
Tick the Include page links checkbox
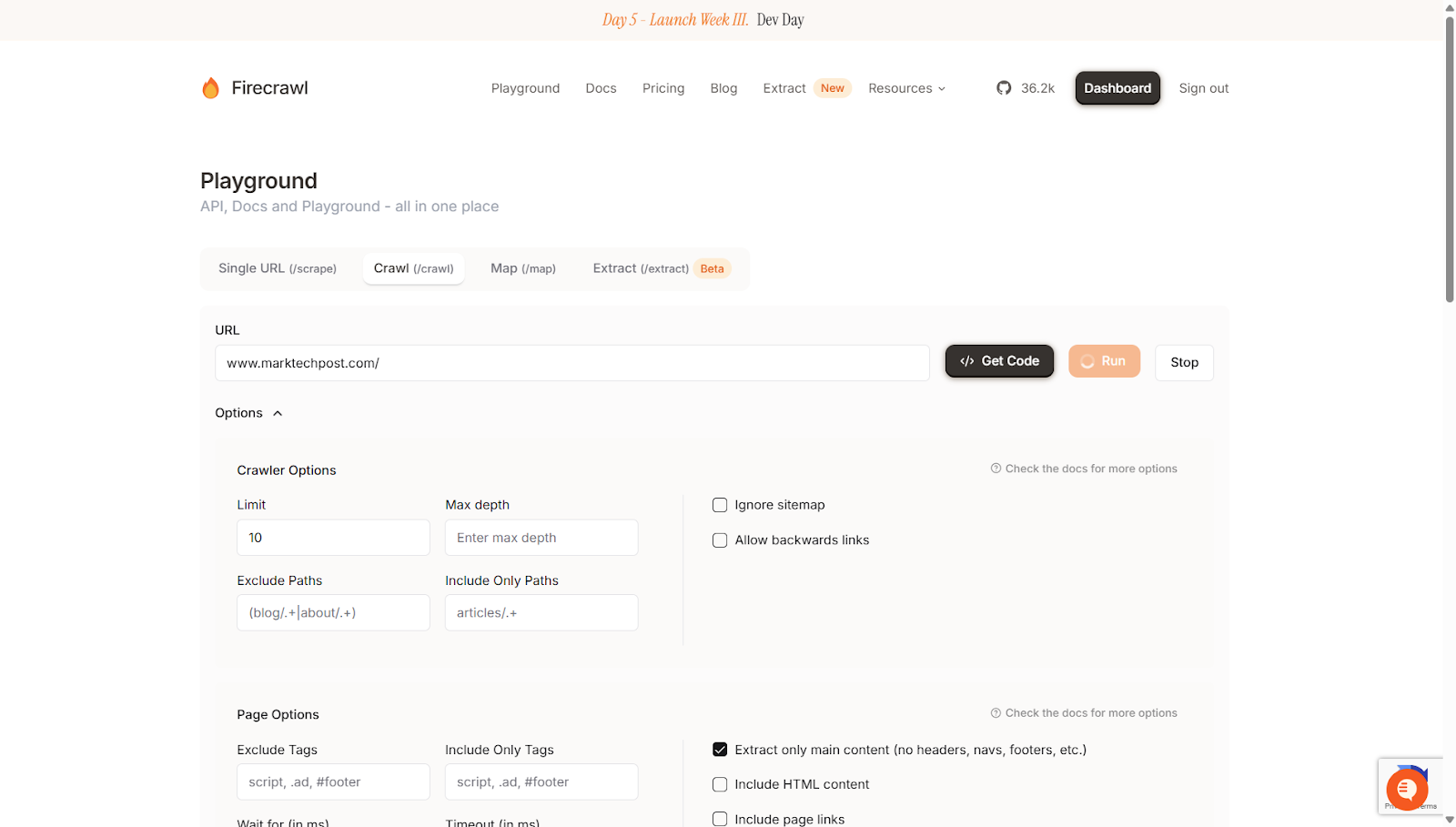(x=720, y=819)
